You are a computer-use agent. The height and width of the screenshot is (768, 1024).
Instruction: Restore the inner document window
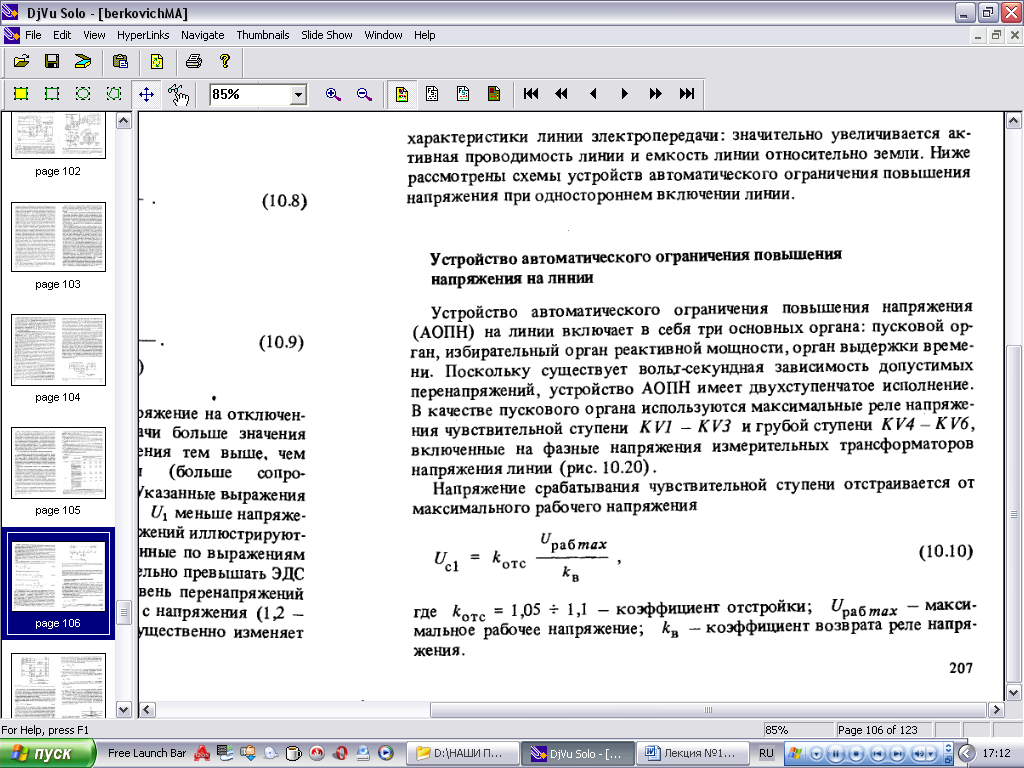pos(996,35)
